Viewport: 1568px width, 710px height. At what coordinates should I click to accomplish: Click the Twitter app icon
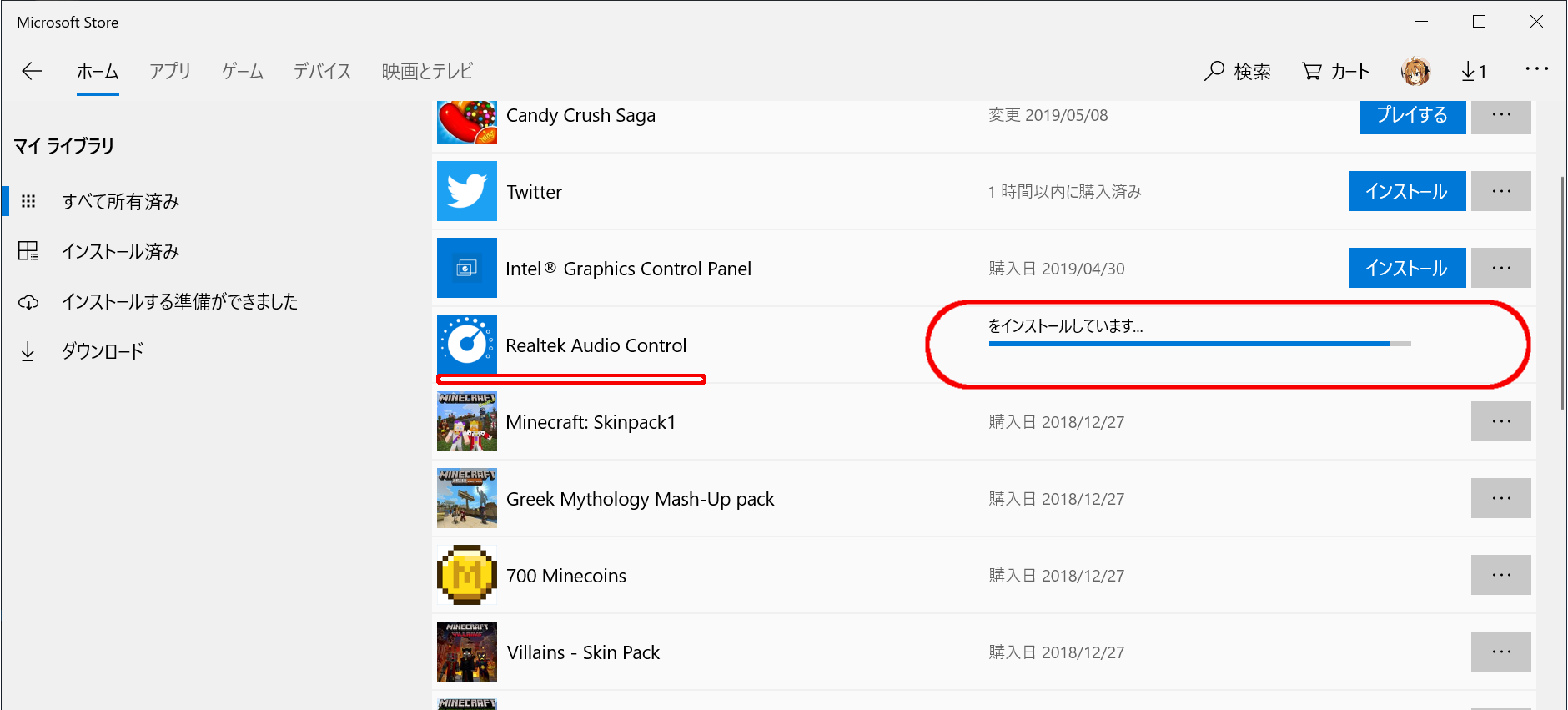point(467,191)
